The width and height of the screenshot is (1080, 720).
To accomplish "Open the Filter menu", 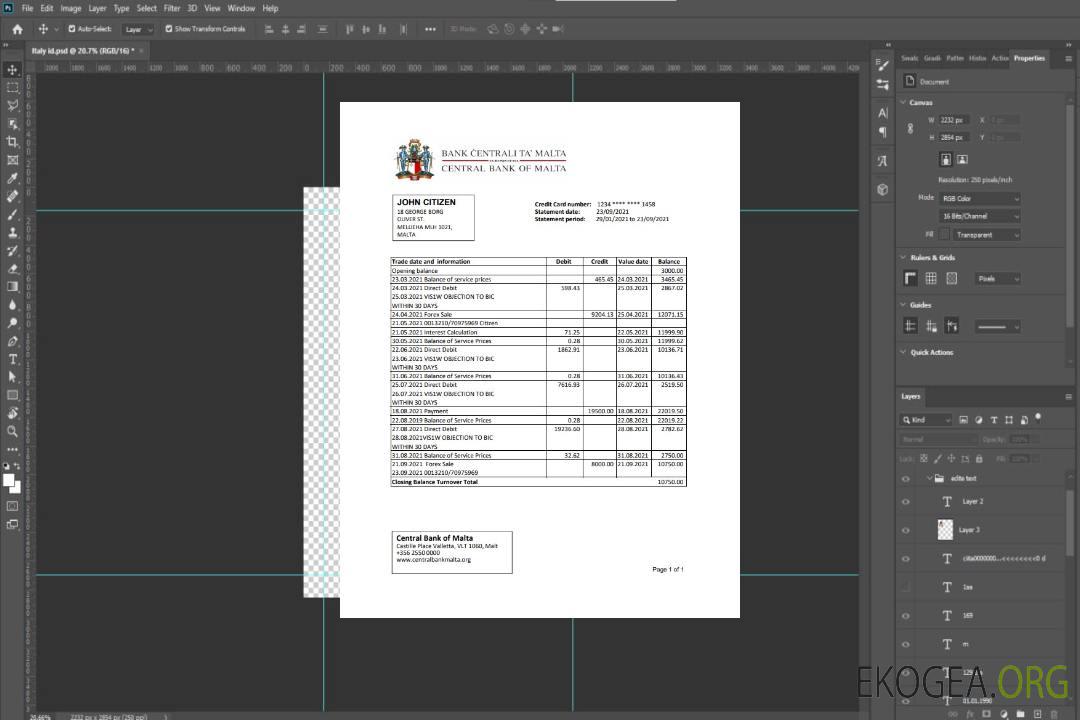I will [172, 8].
